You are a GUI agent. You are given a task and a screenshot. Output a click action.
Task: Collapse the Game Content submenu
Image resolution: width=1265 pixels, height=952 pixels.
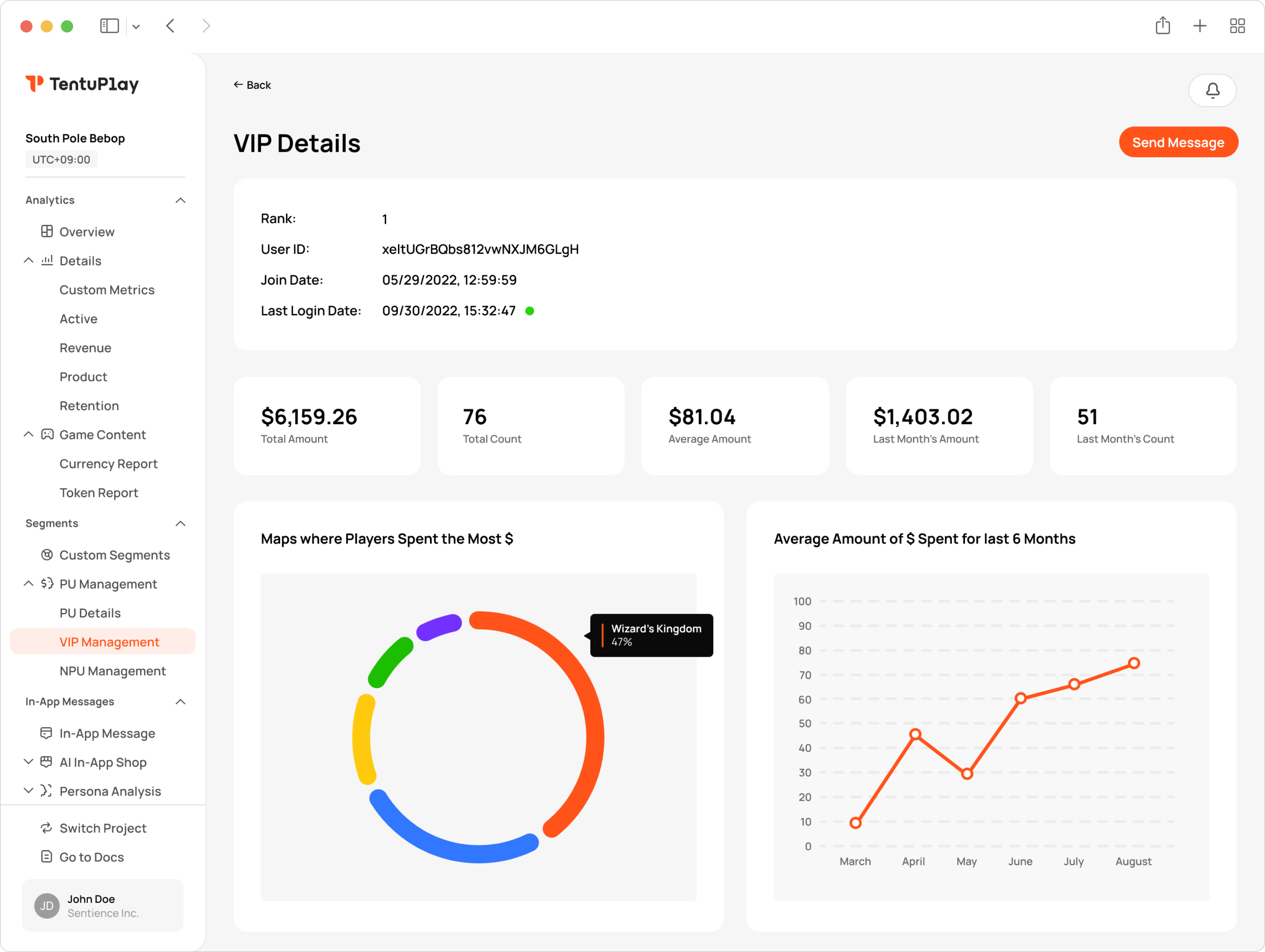point(28,434)
